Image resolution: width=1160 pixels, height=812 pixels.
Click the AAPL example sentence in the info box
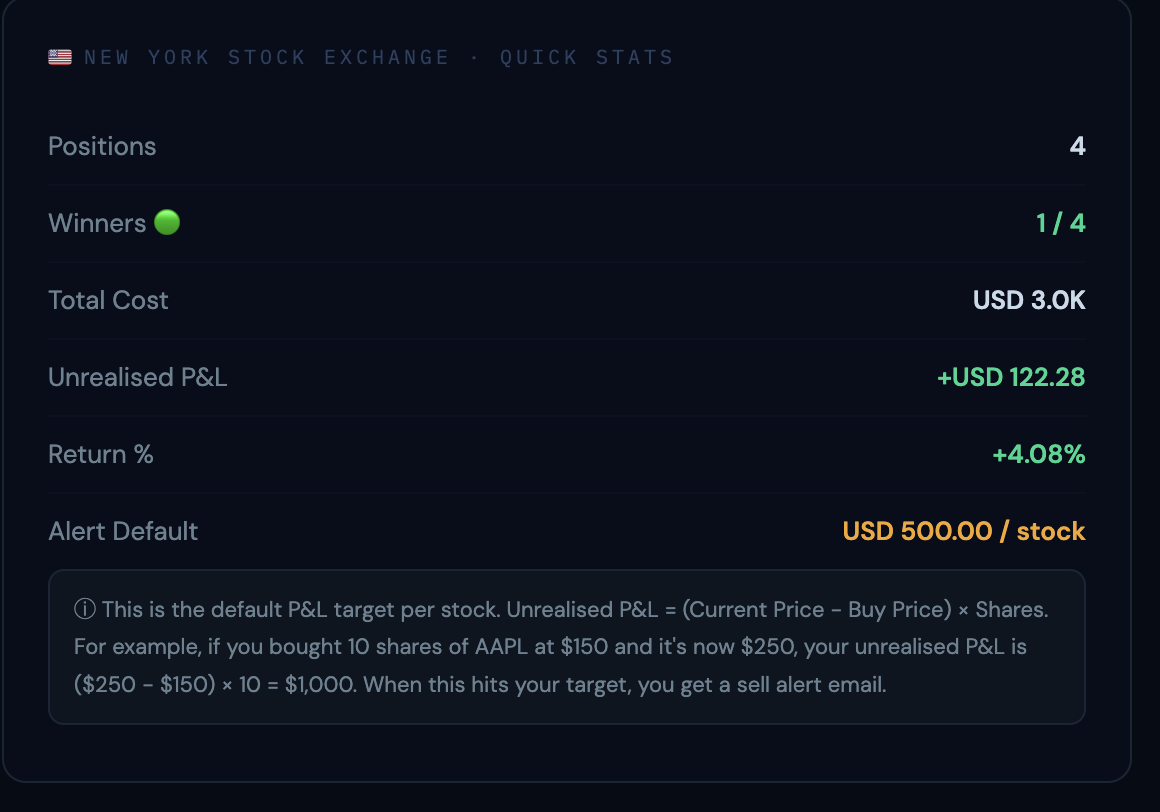point(400,647)
